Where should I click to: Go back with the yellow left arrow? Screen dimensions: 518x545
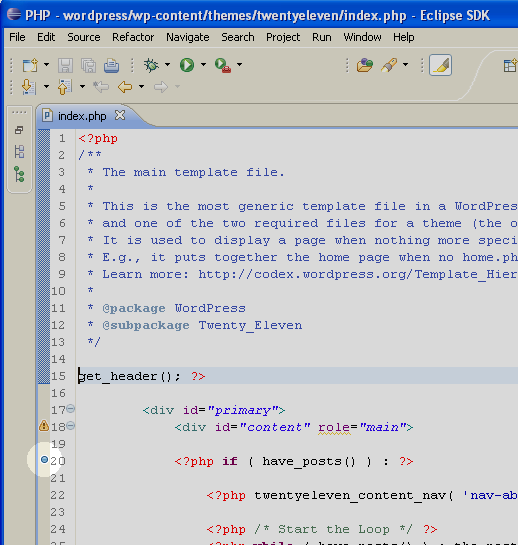(125, 87)
